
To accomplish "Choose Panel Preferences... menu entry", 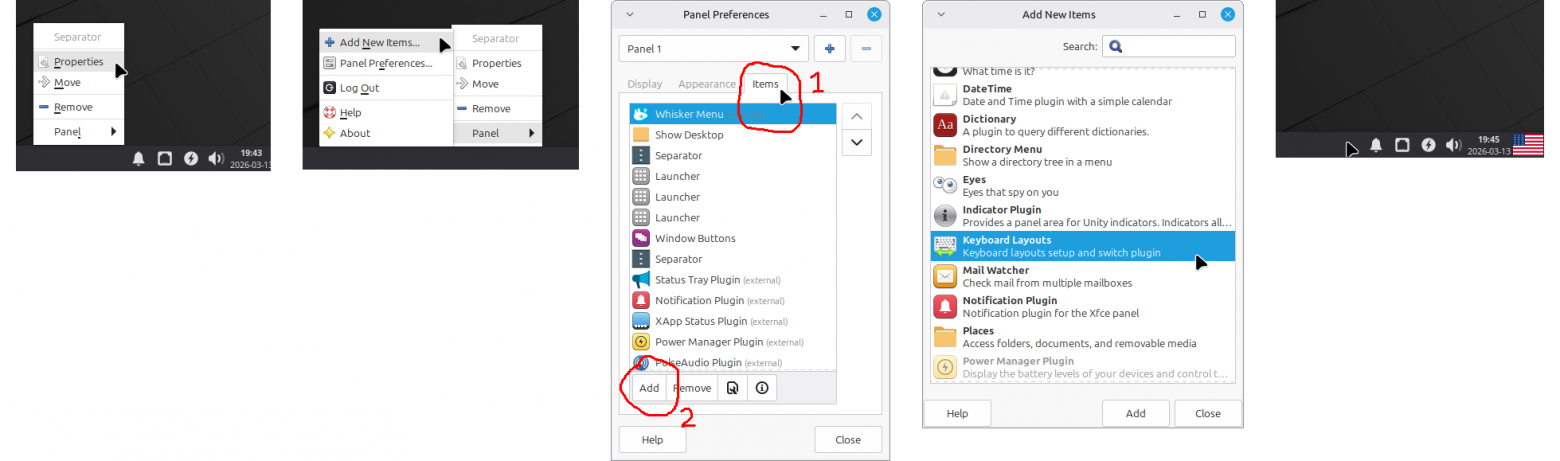I will point(386,63).
